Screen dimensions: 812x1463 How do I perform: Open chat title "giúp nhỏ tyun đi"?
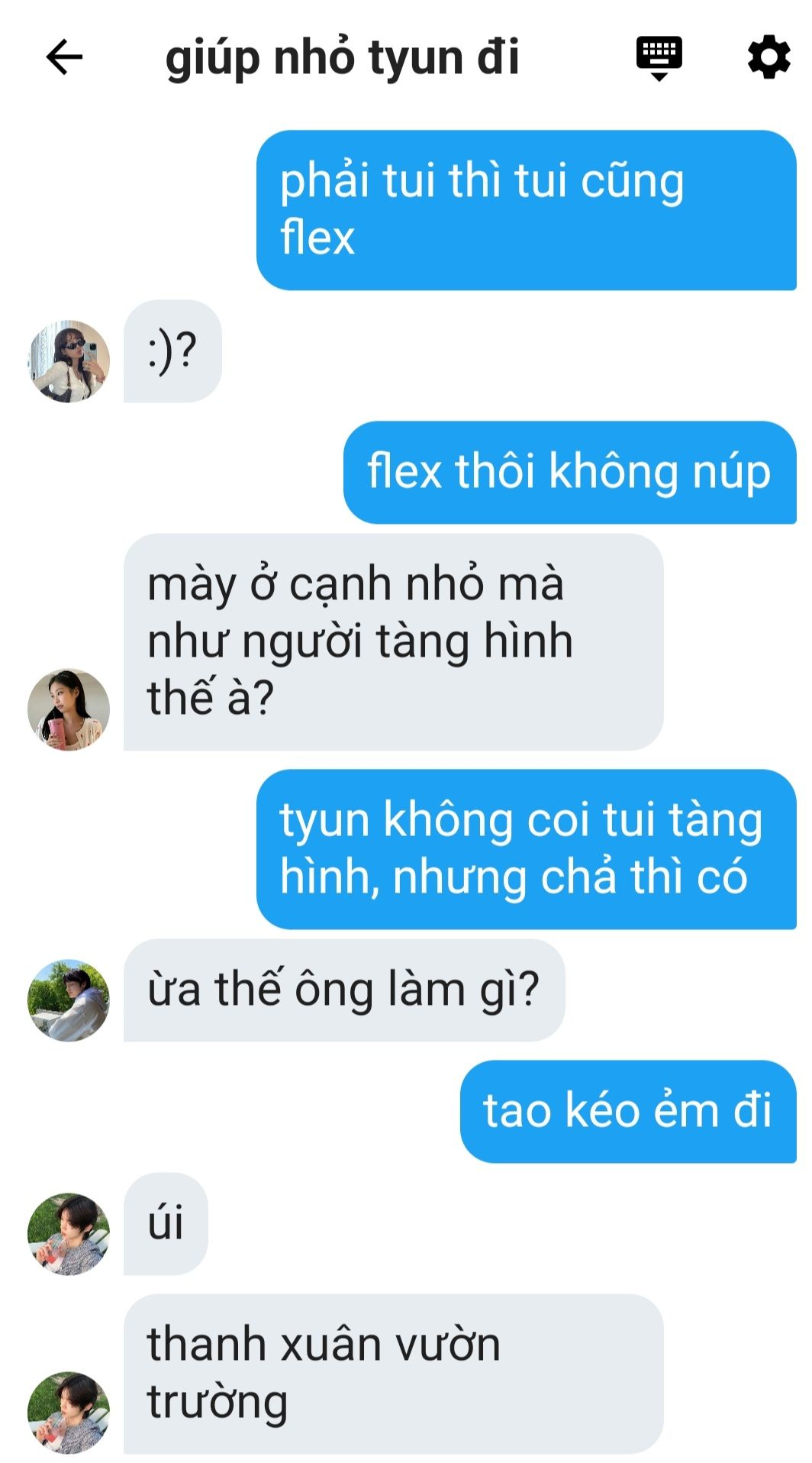[x=343, y=58]
